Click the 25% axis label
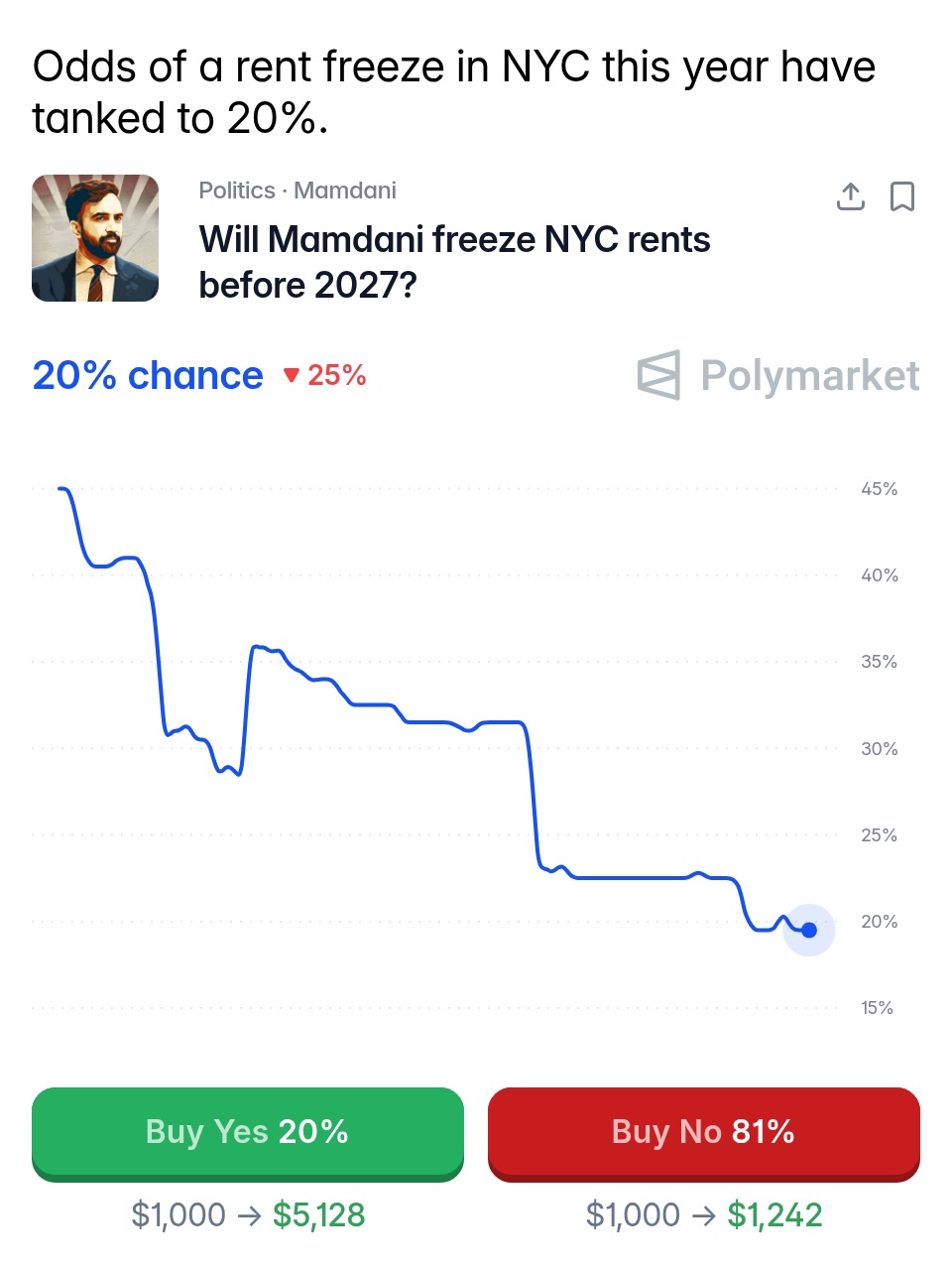Viewport: 952px width, 1270px height. (879, 835)
